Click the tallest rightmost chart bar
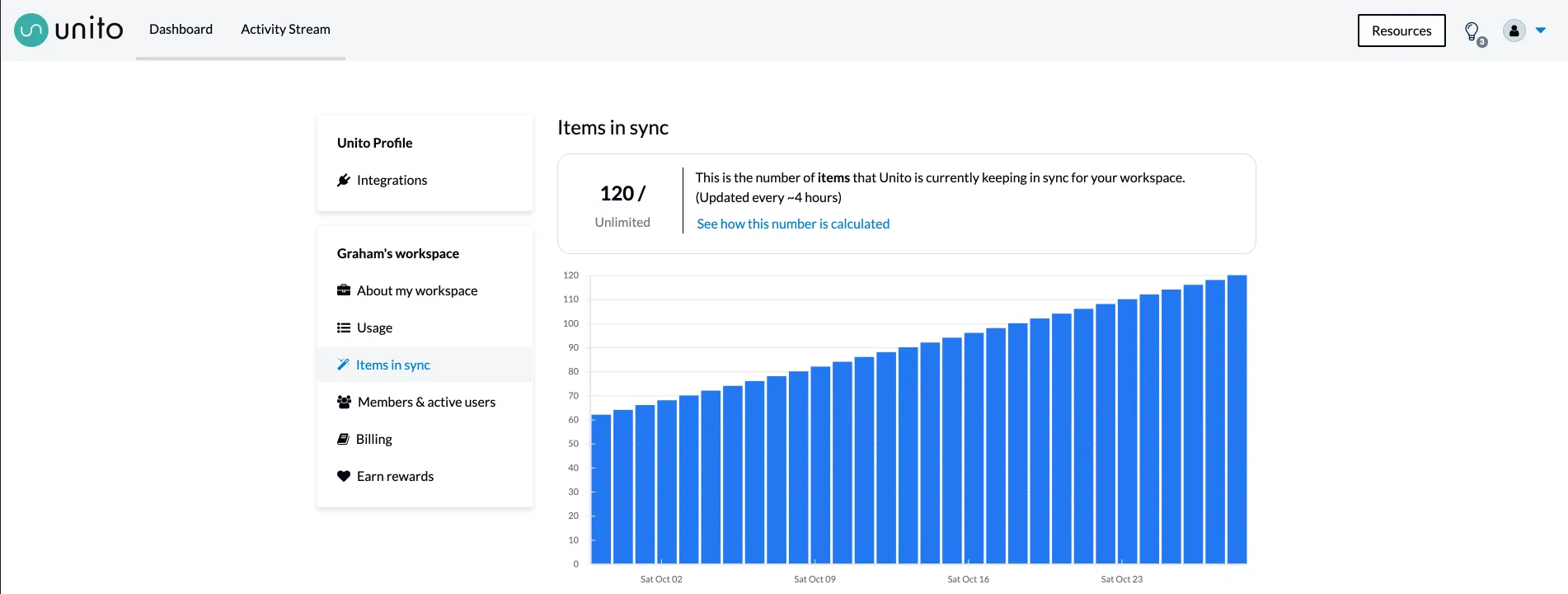Screen dimensions: 1568x594 click(x=1237, y=421)
